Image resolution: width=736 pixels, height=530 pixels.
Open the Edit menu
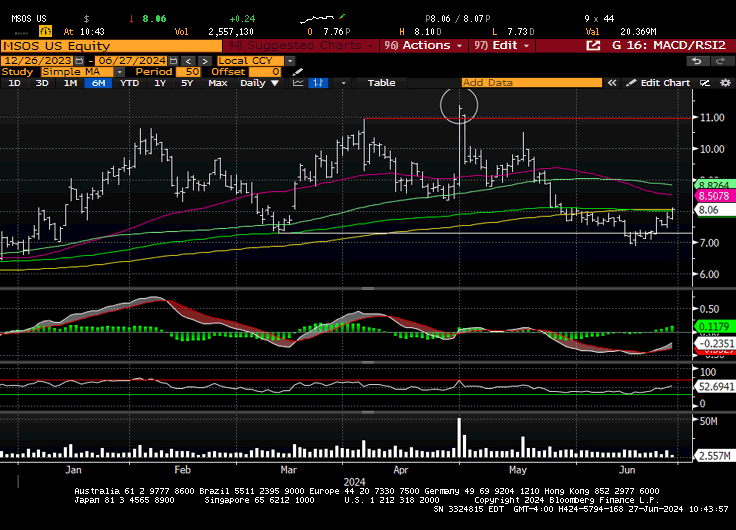click(502, 46)
